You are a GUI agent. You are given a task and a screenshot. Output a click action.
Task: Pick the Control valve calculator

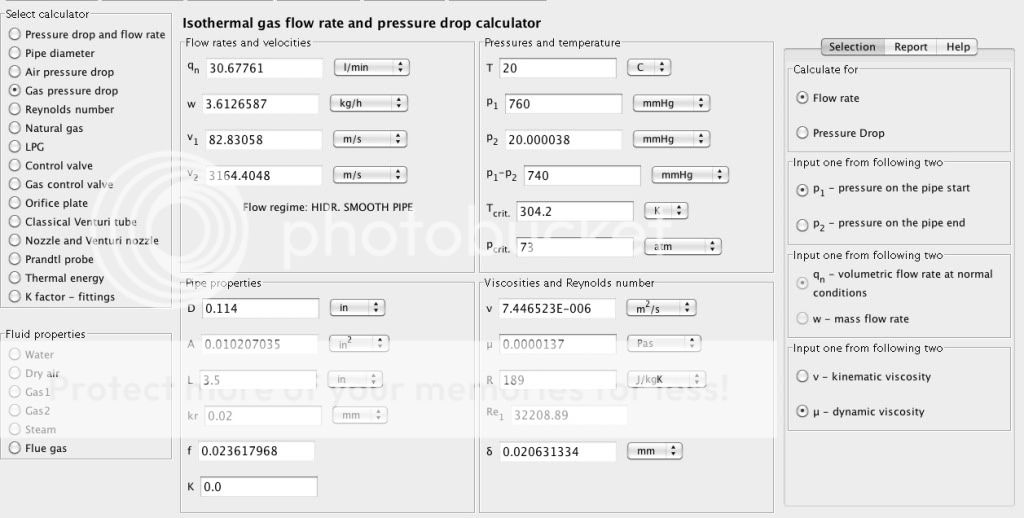pos(15,166)
